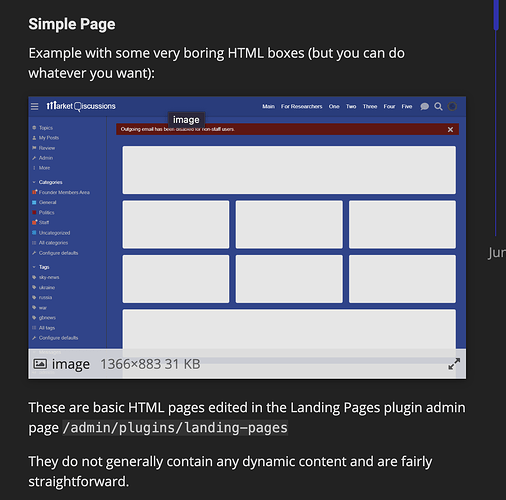Open the For Researchers nav item
506x500 pixels.
coord(301,106)
